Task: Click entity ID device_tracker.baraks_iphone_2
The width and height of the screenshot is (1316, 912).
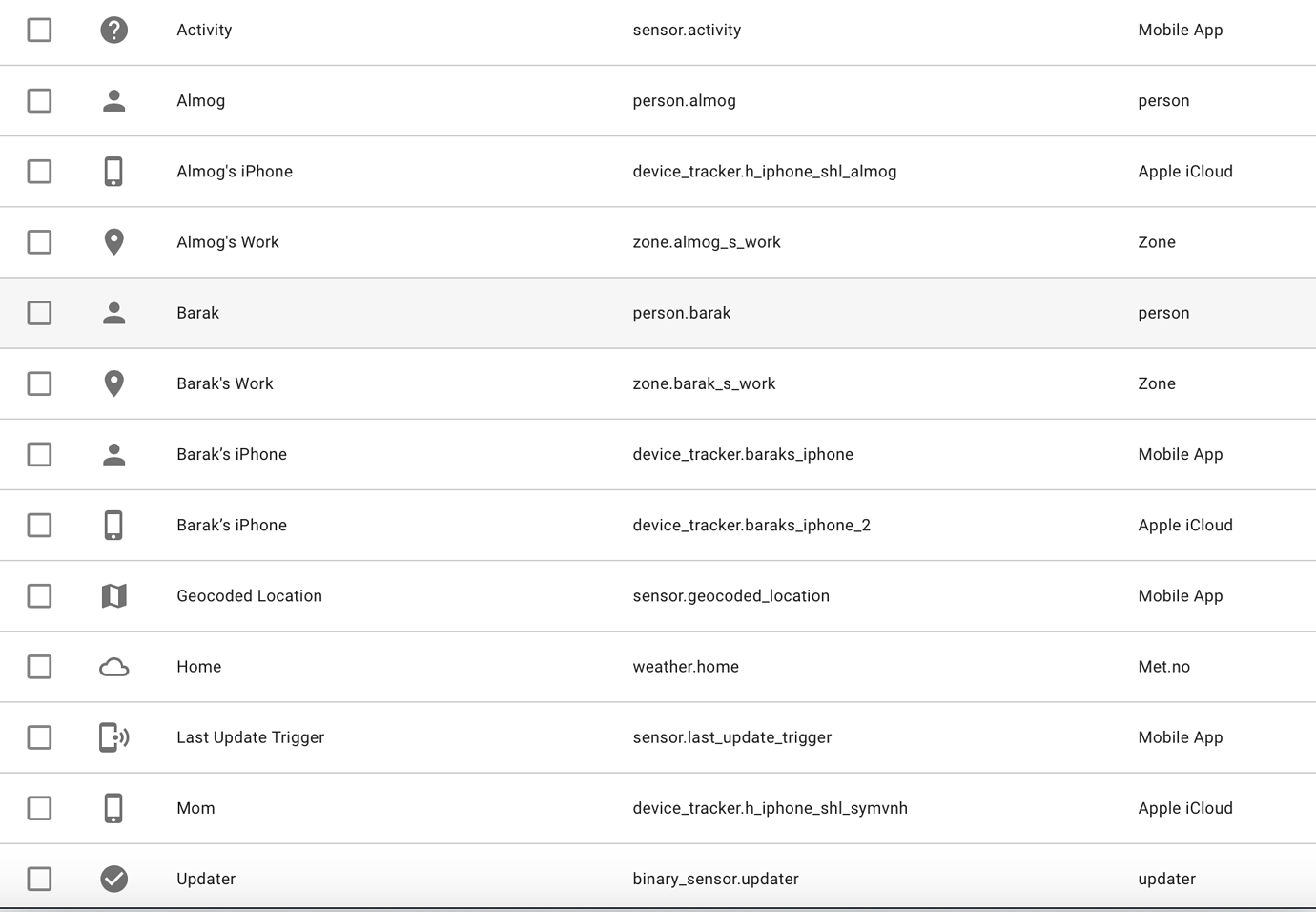Action: coord(751,526)
